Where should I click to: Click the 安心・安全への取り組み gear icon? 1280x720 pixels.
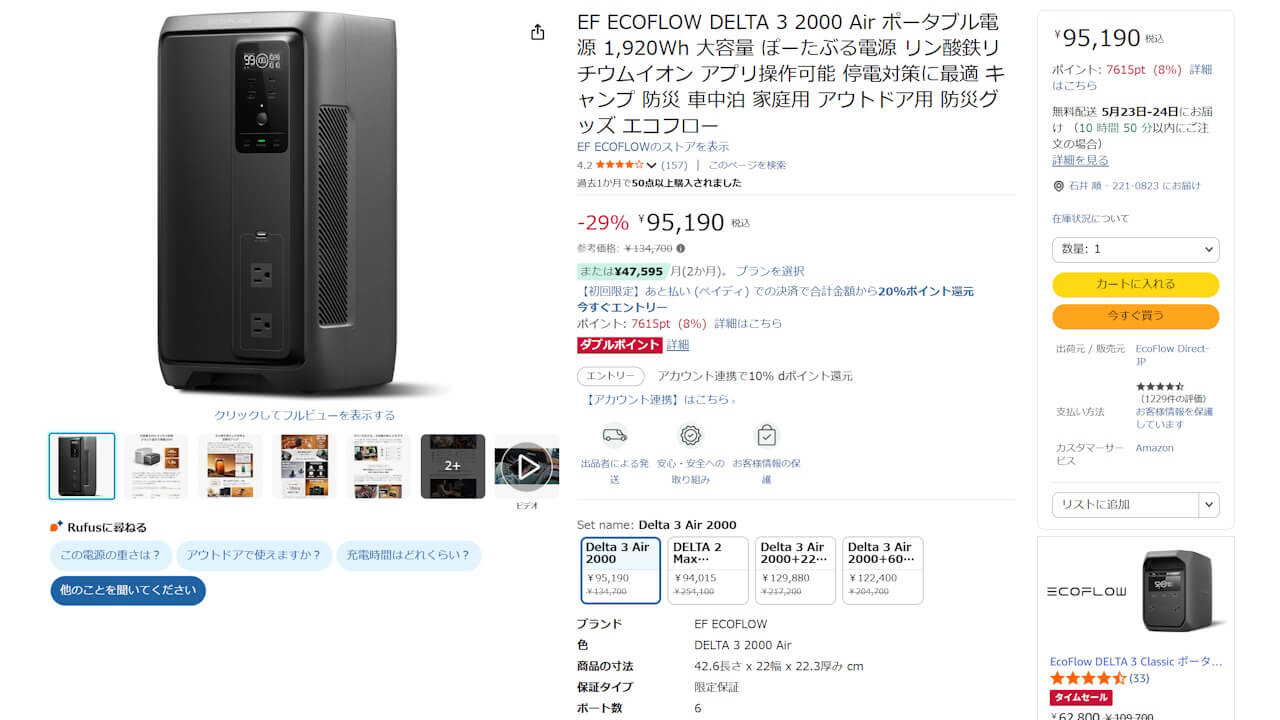click(691, 435)
